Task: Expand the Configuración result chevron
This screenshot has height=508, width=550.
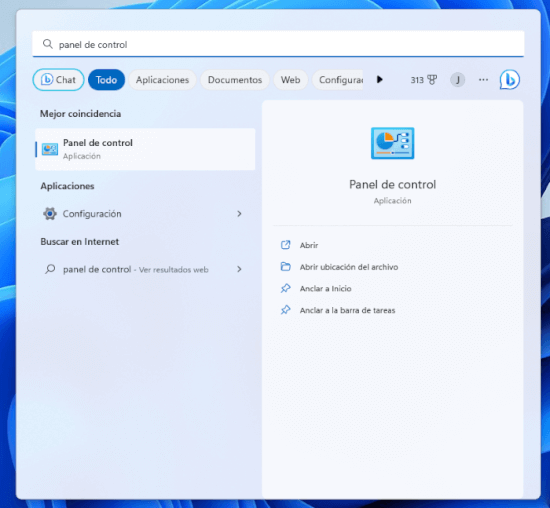Action: pos(239,214)
